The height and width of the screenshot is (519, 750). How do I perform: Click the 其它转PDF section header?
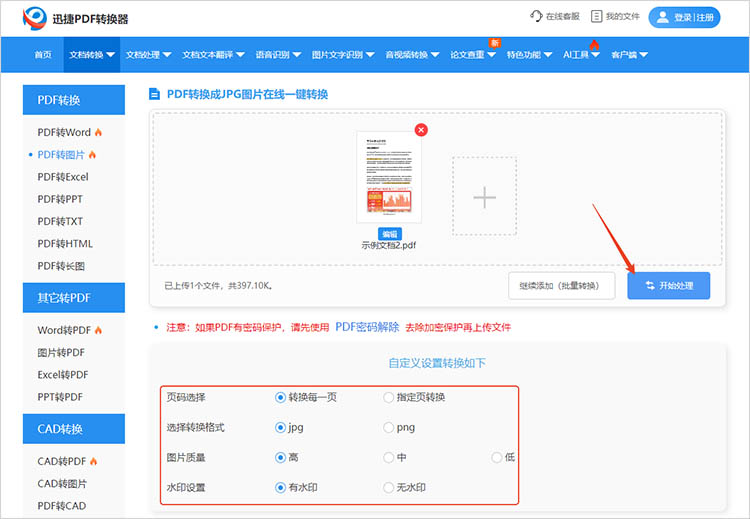[x=74, y=298]
